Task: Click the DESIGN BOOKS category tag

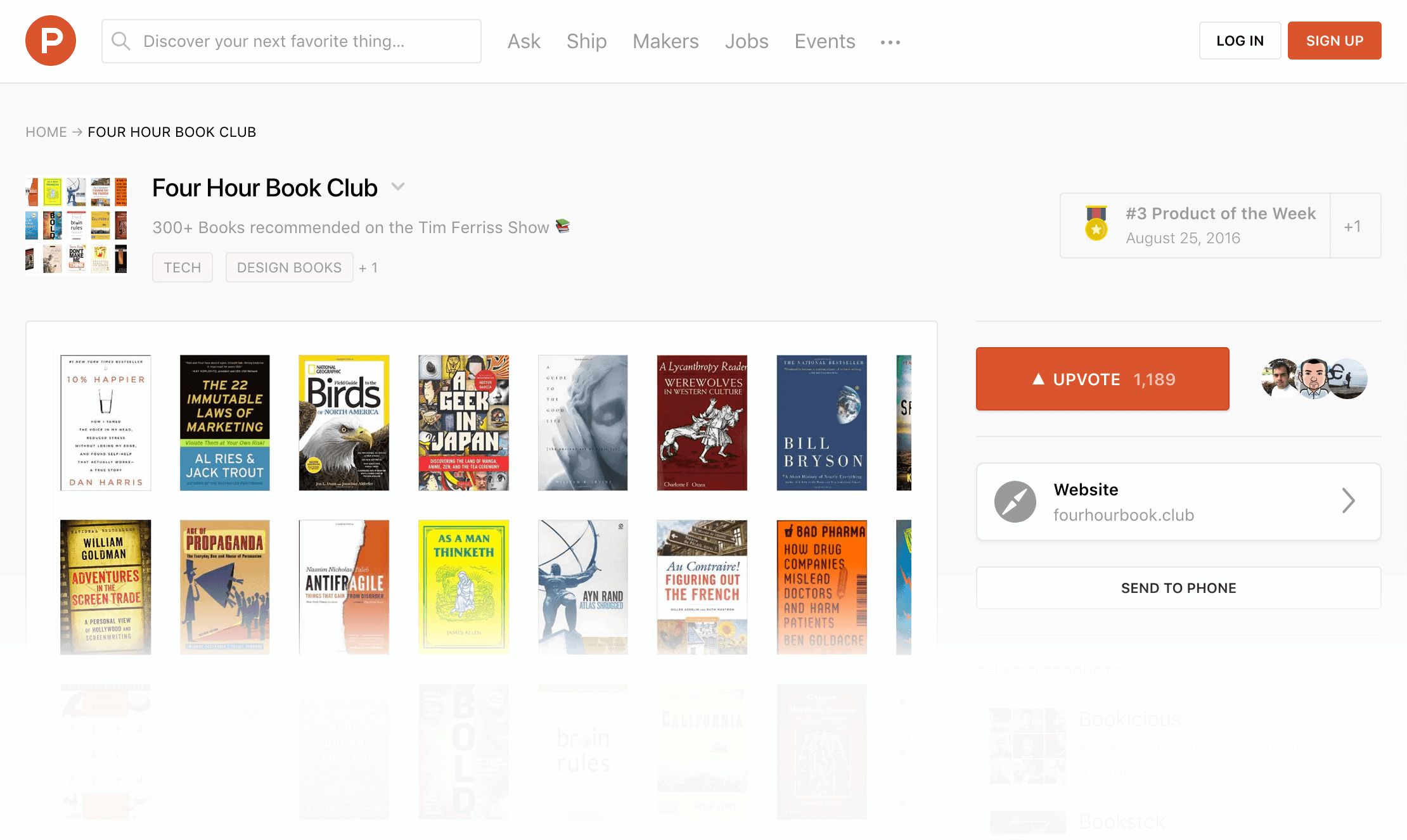Action: click(289, 267)
